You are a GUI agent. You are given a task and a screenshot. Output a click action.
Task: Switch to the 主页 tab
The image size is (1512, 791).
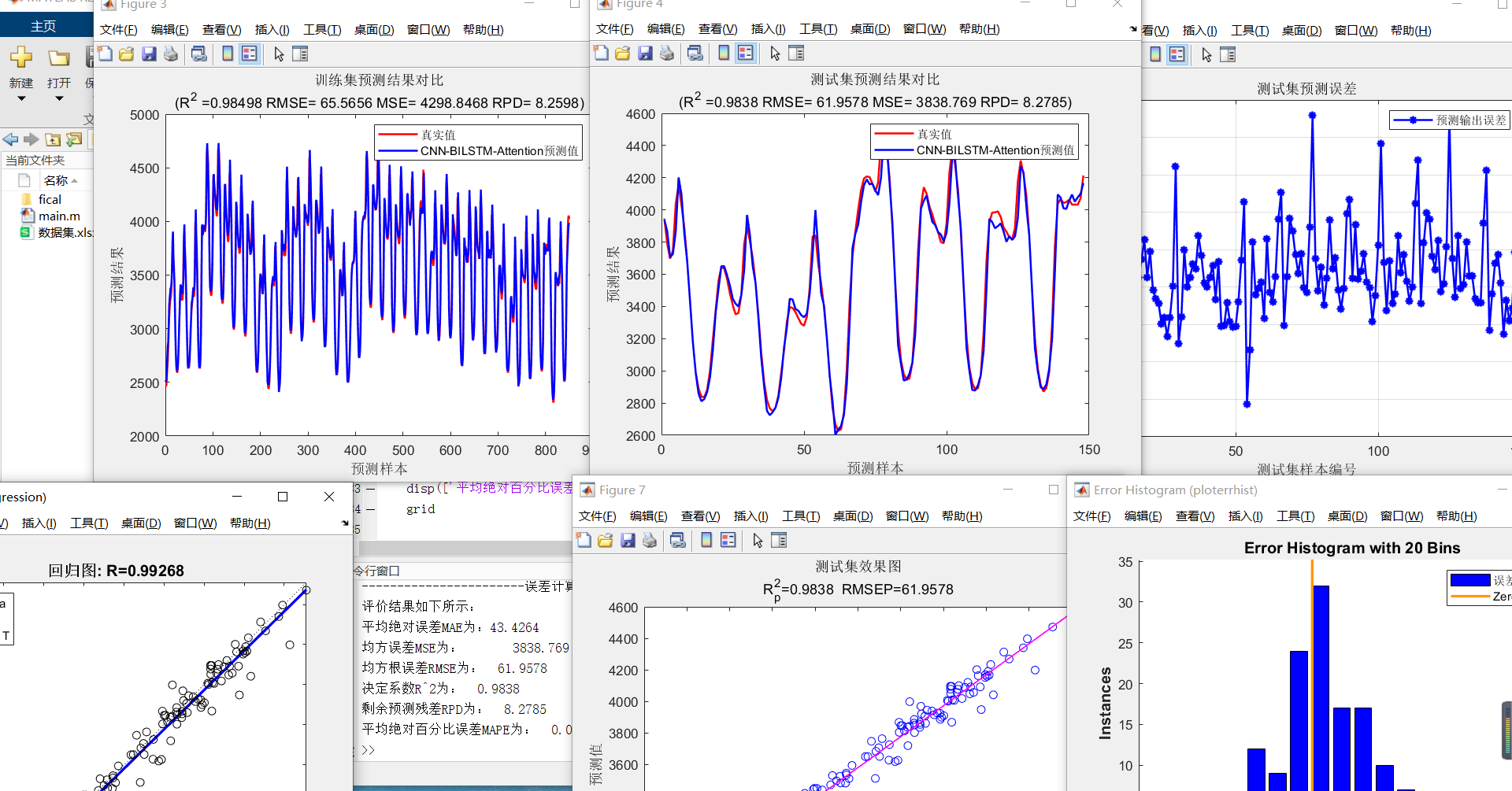tap(43, 26)
